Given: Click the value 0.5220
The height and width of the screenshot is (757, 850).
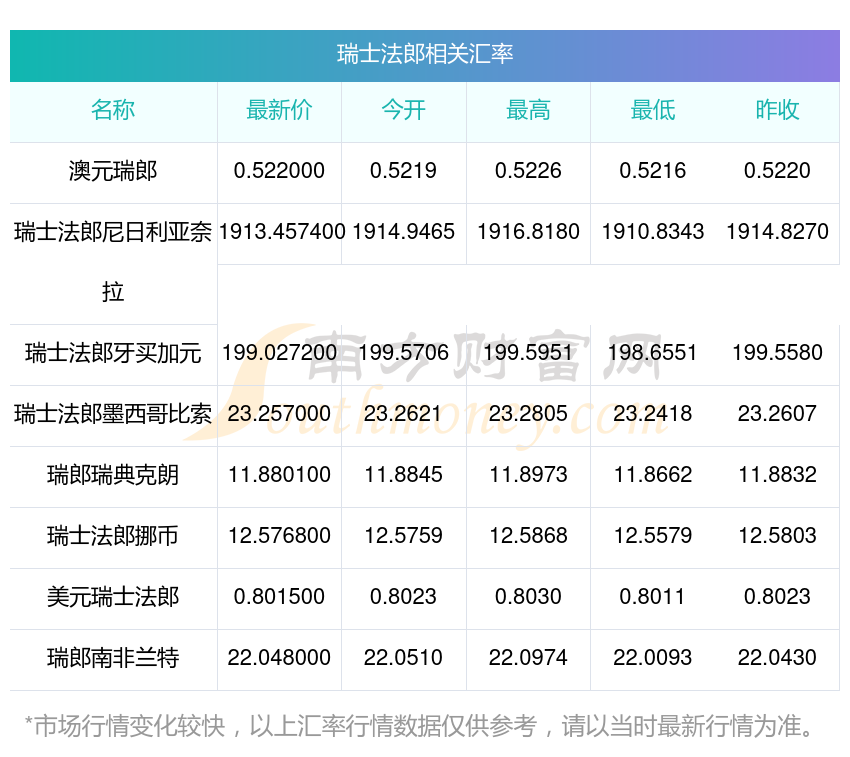Looking at the screenshot, I should click(x=777, y=171).
